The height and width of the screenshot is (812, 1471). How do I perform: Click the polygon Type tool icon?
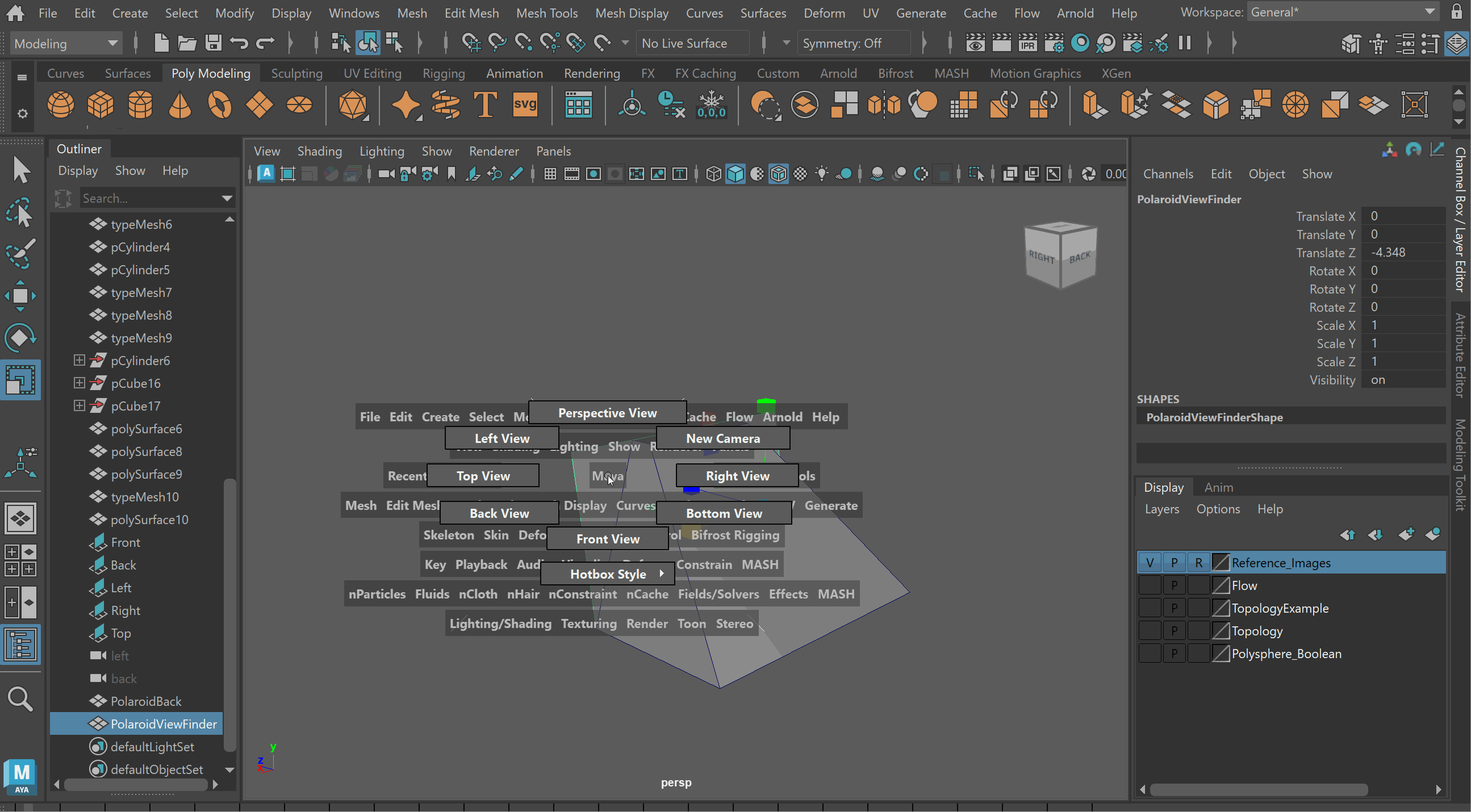click(485, 105)
